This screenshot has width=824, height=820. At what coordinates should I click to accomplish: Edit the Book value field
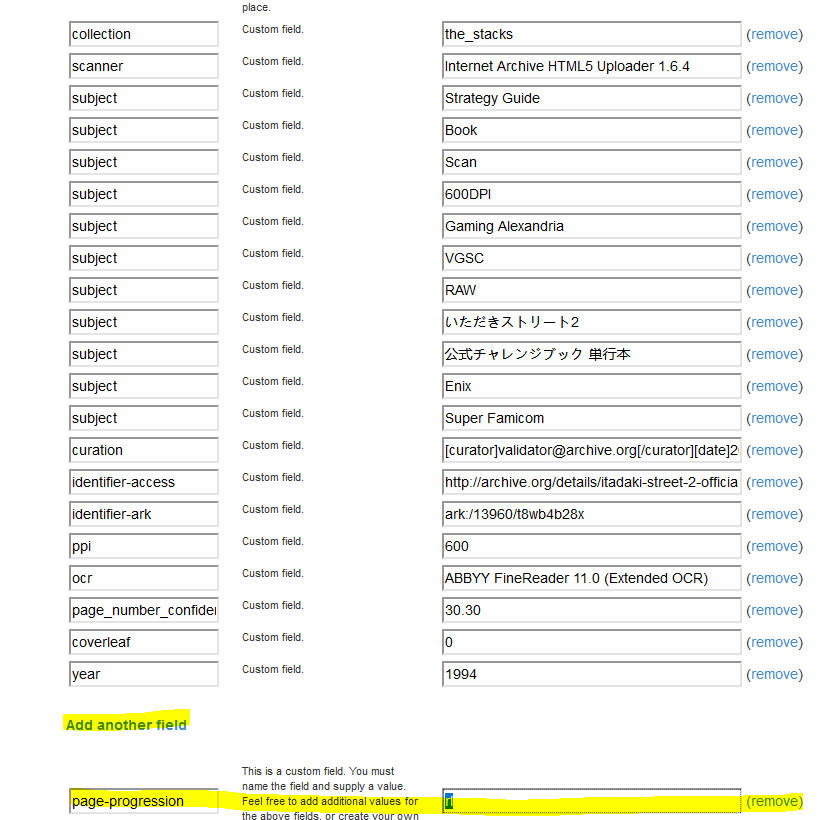[592, 130]
